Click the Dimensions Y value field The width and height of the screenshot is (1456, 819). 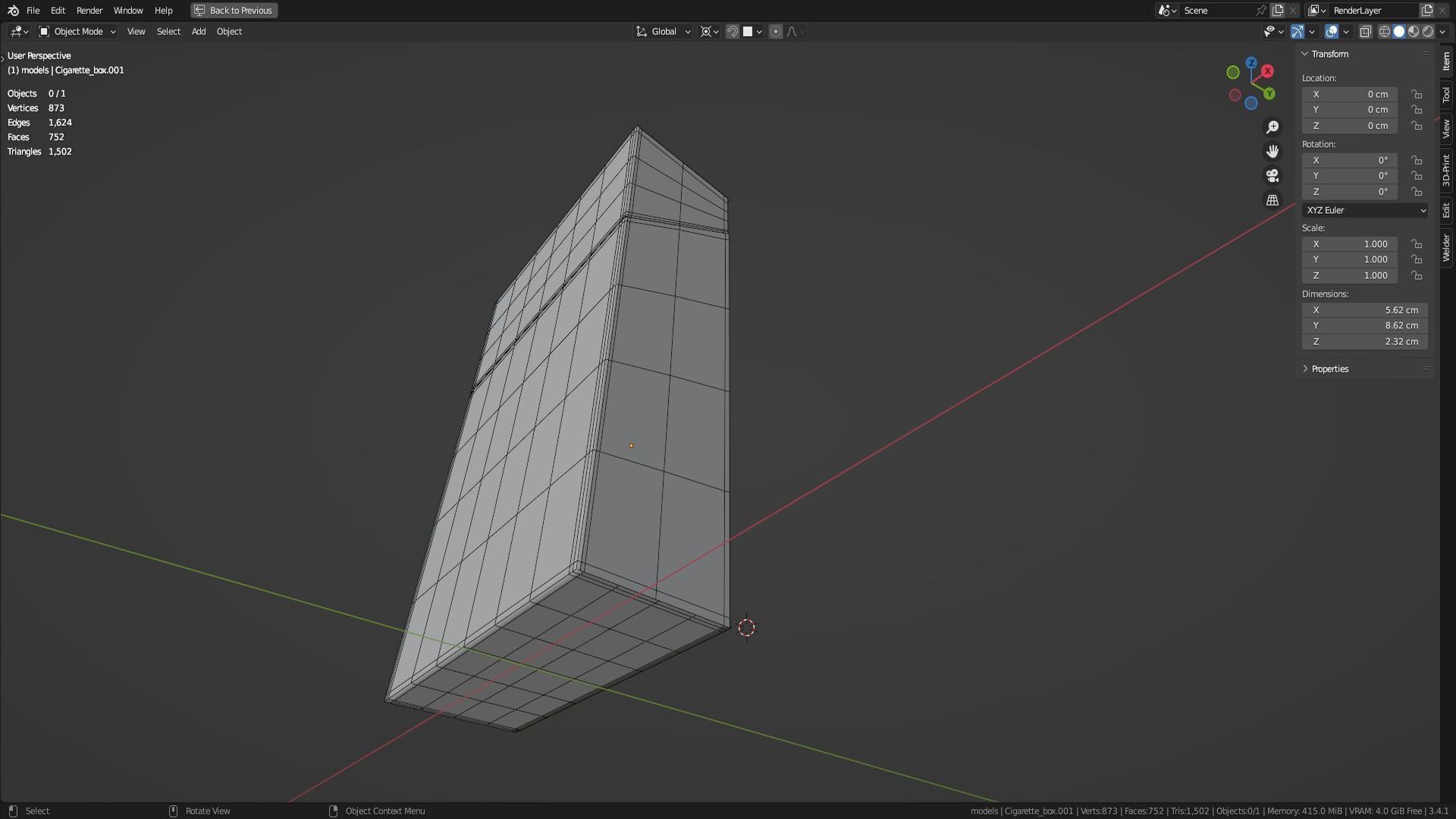1364,325
